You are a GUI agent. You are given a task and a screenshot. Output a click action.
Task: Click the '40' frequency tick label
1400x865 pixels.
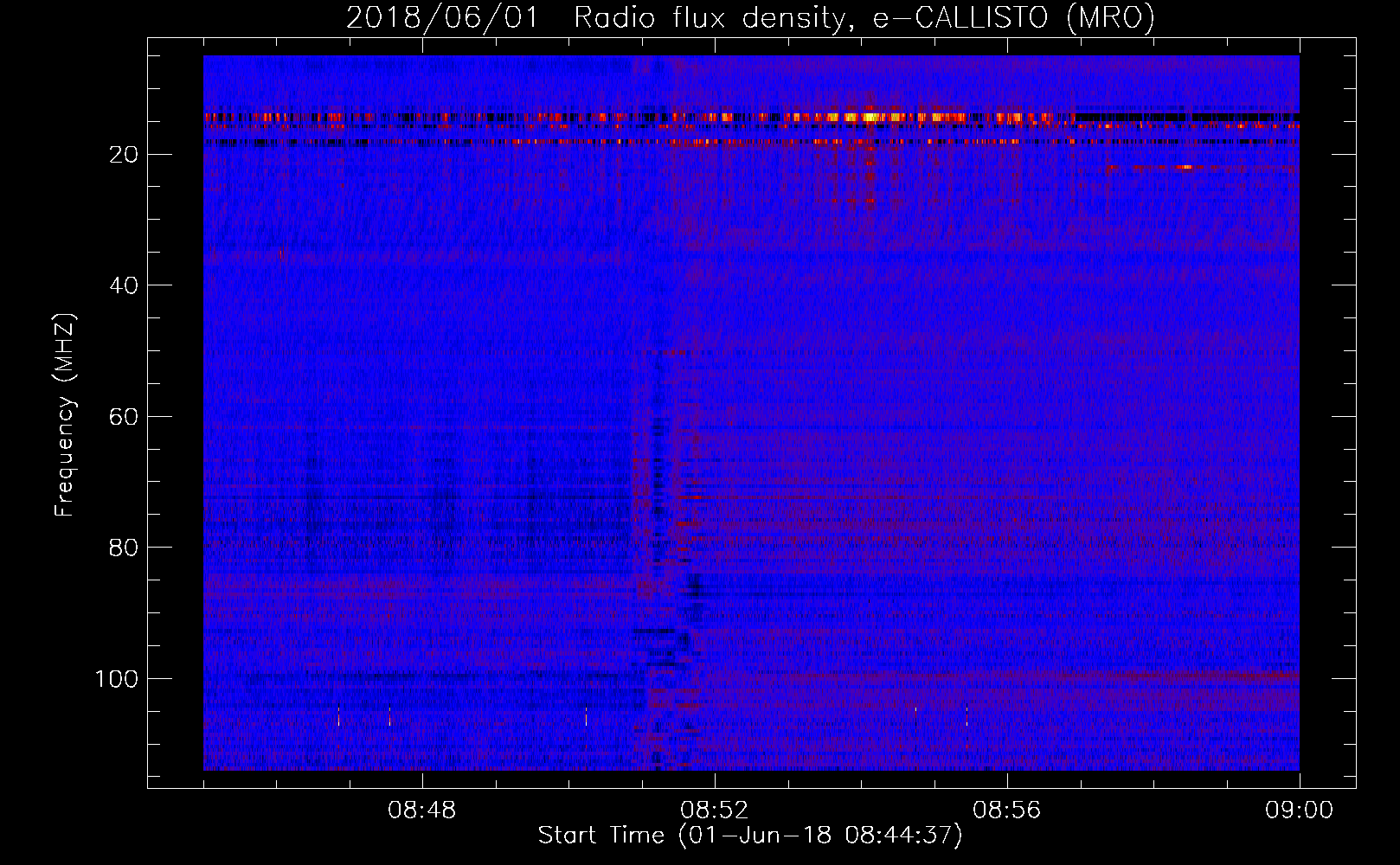[125, 285]
